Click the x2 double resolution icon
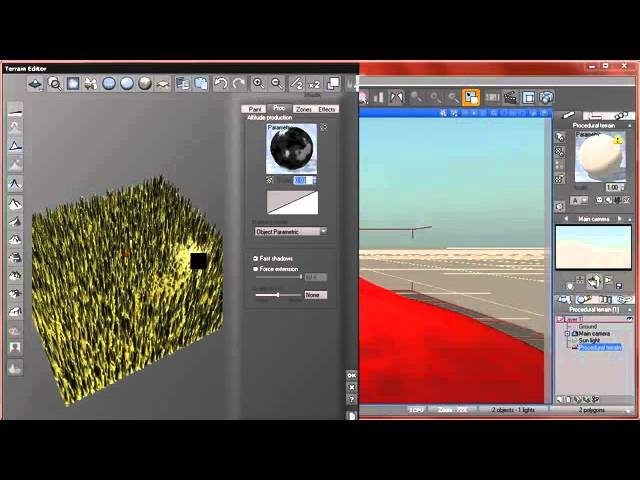 coord(313,85)
